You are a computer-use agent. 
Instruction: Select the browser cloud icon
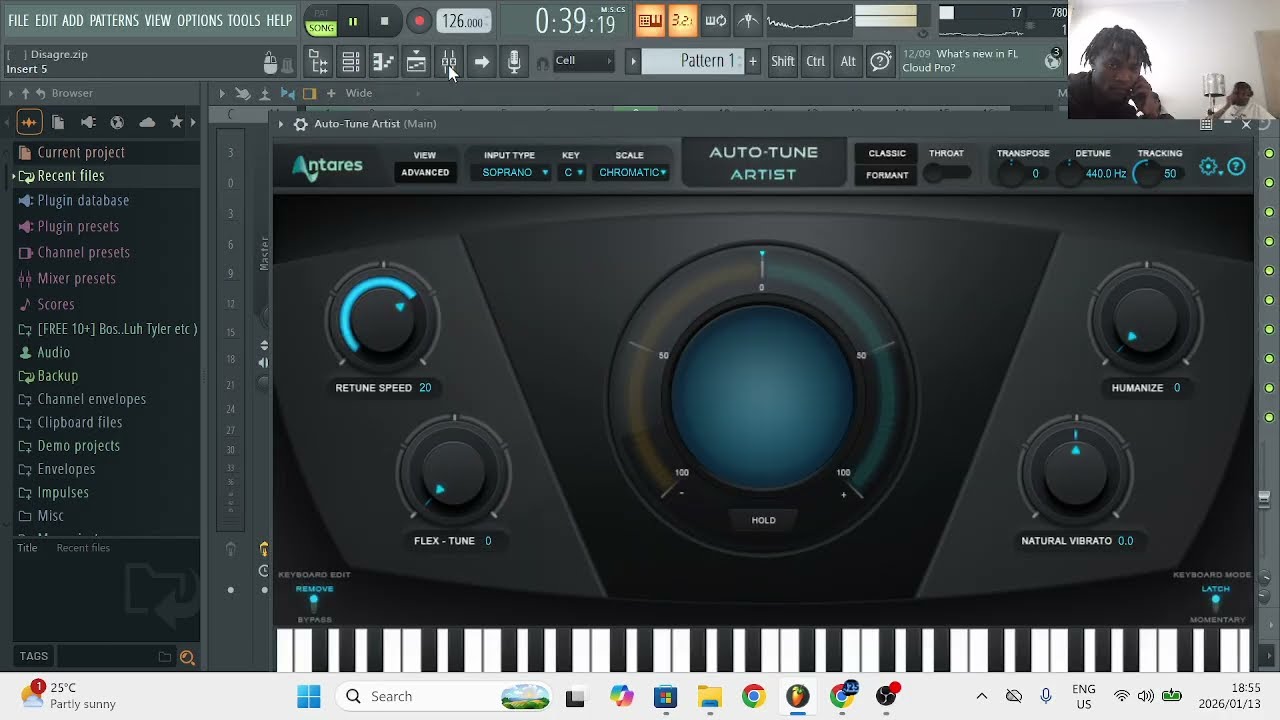[x=147, y=122]
